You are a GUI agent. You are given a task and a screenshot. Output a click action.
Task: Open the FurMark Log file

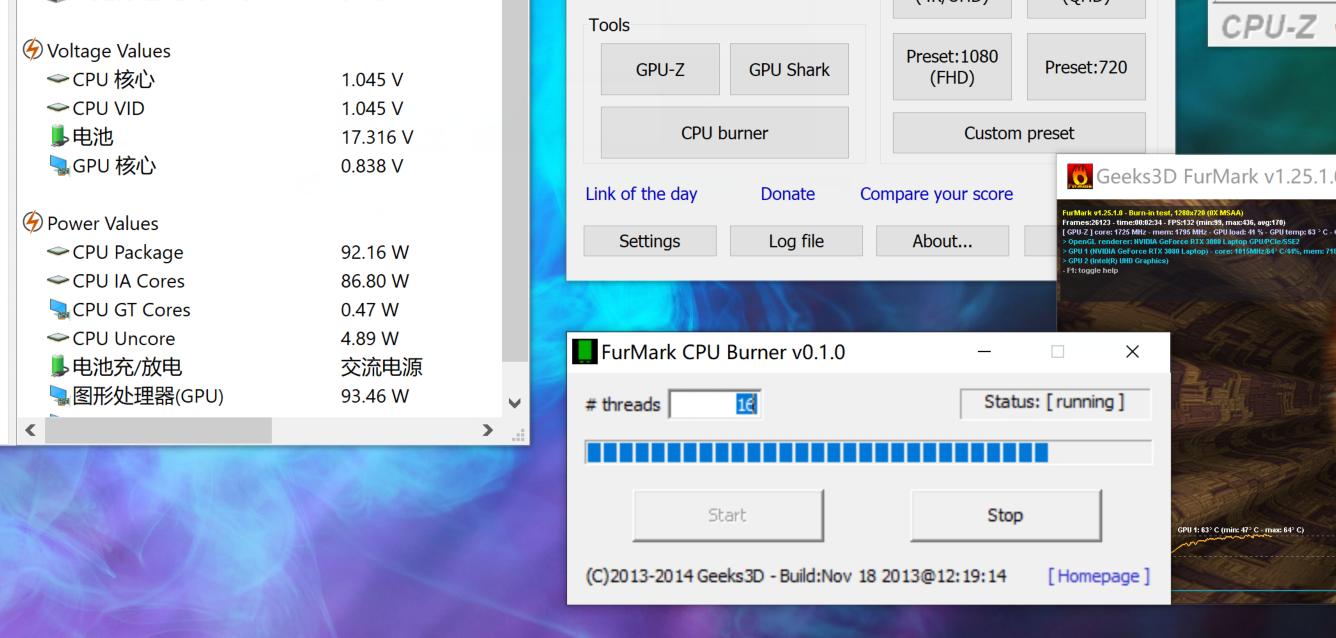point(796,241)
